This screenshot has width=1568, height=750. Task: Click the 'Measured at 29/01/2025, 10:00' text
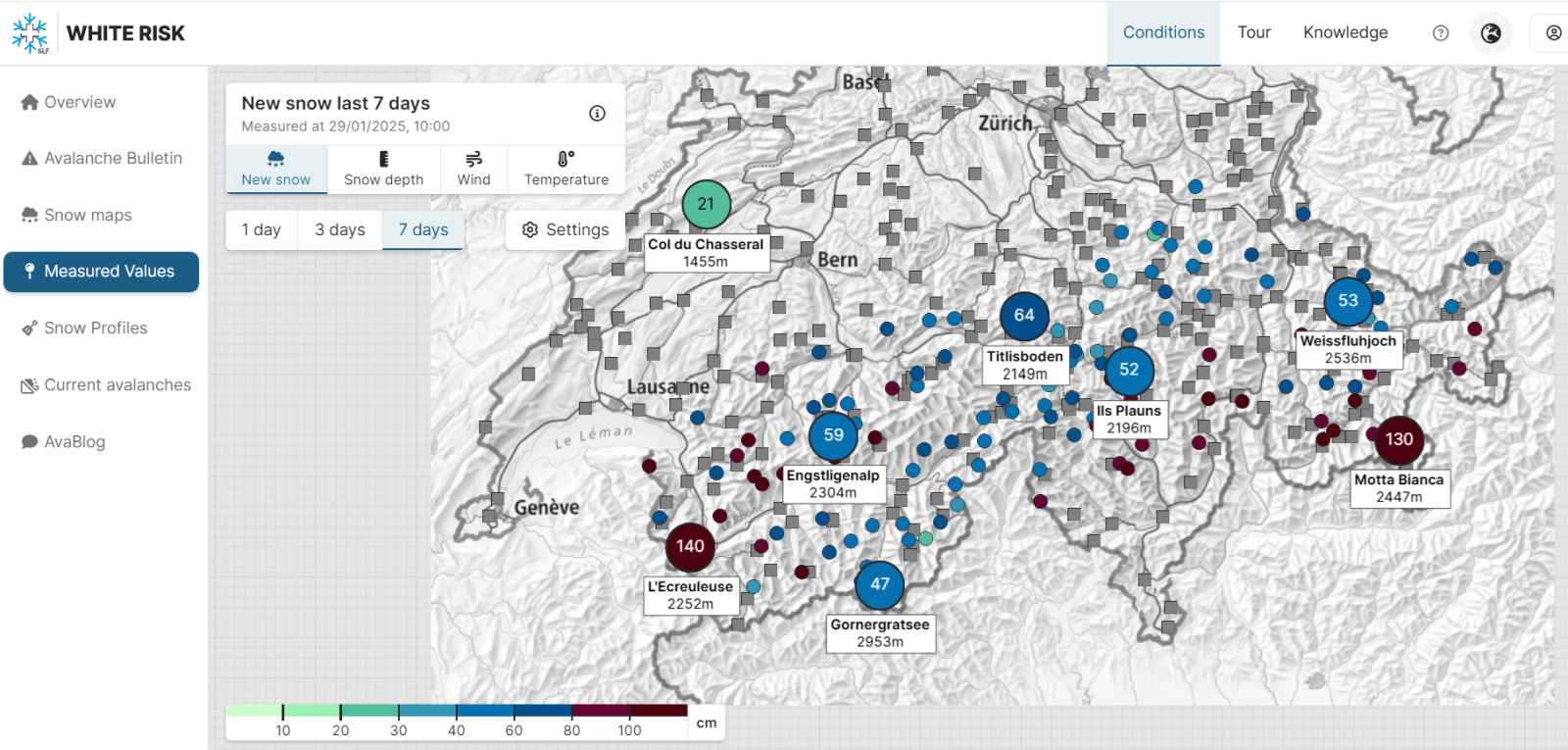(x=346, y=126)
